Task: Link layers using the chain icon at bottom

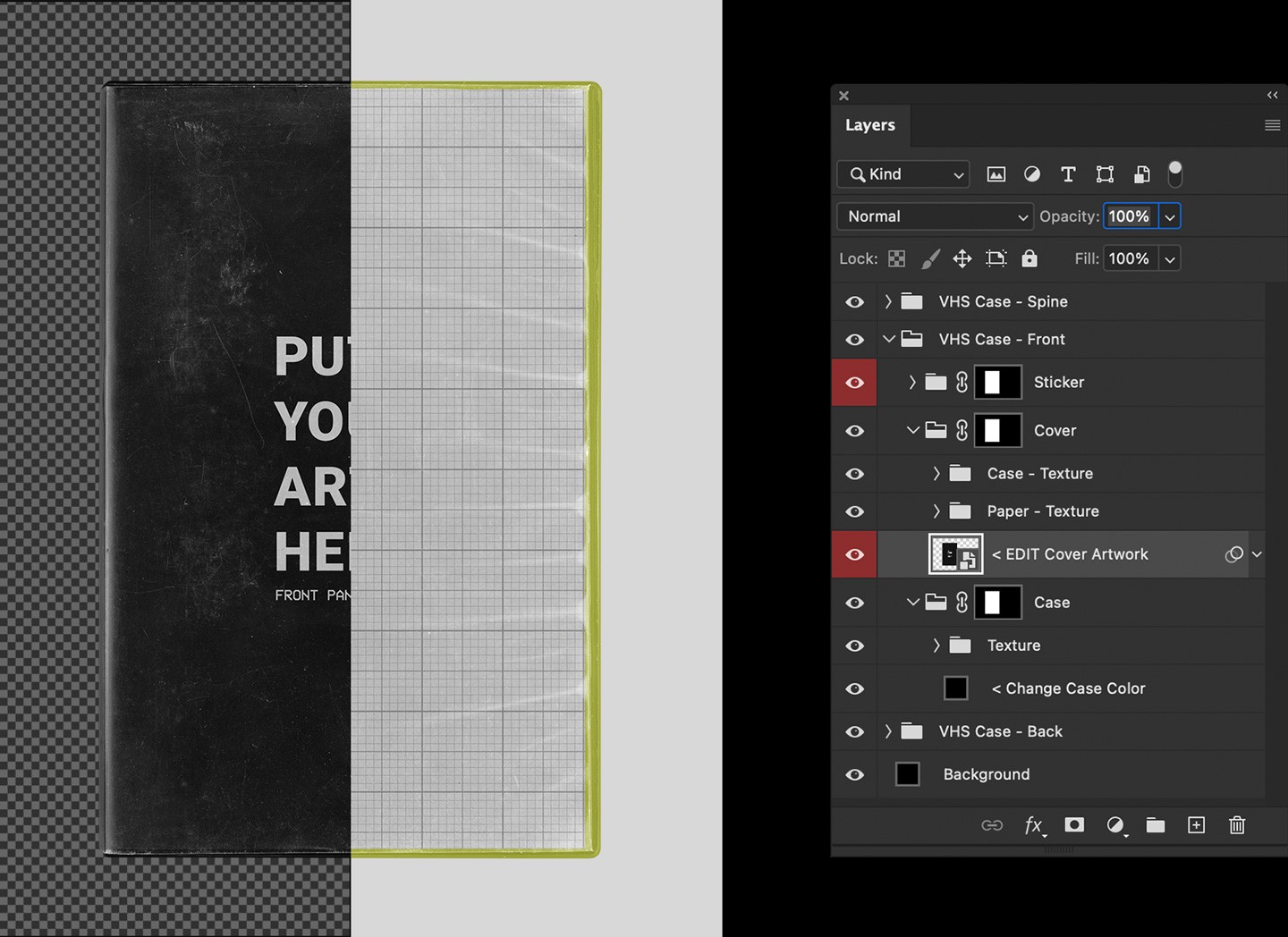Action: coord(992,825)
